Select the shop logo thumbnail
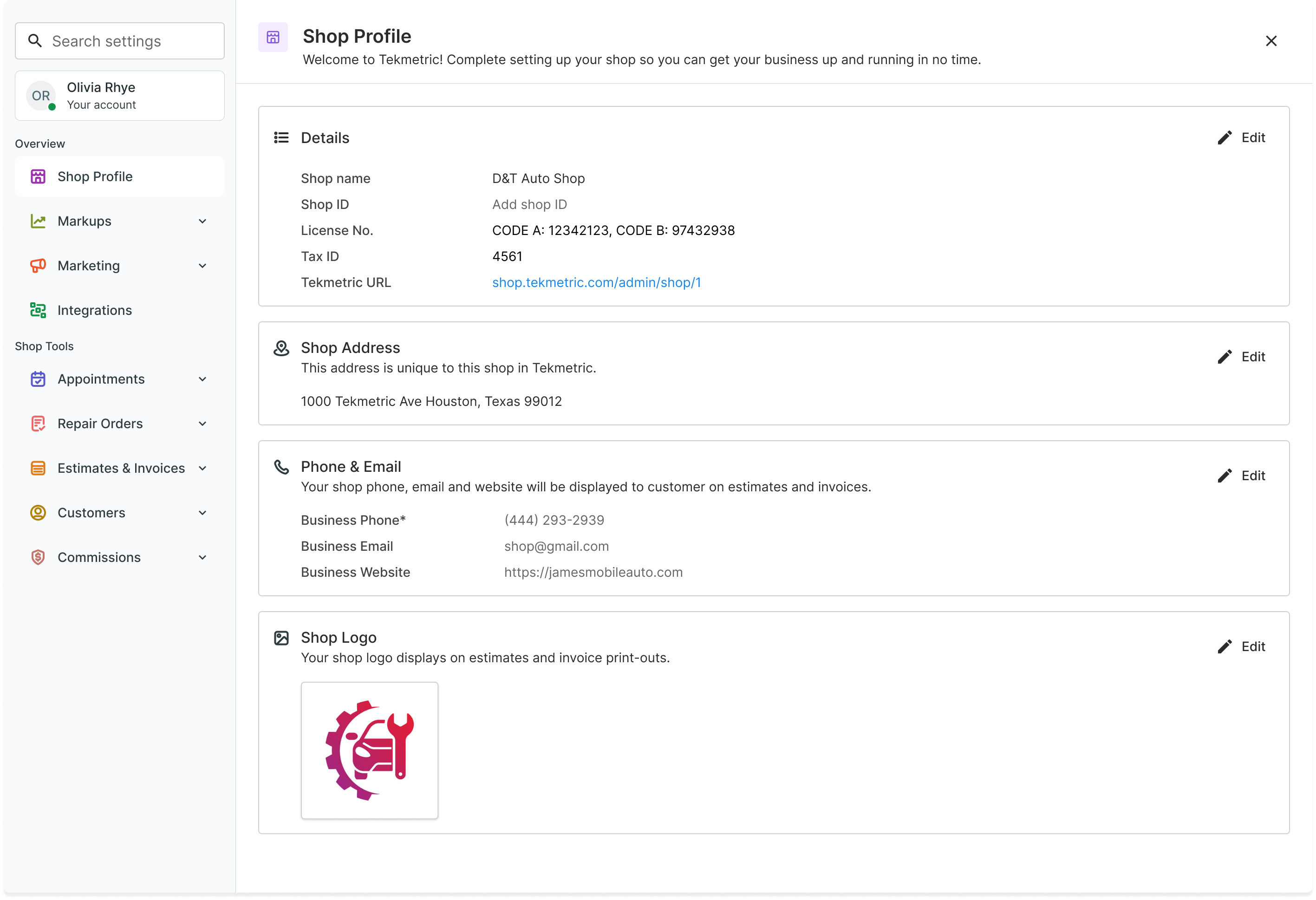Viewport: 1316px width, 900px height. [369, 750]
